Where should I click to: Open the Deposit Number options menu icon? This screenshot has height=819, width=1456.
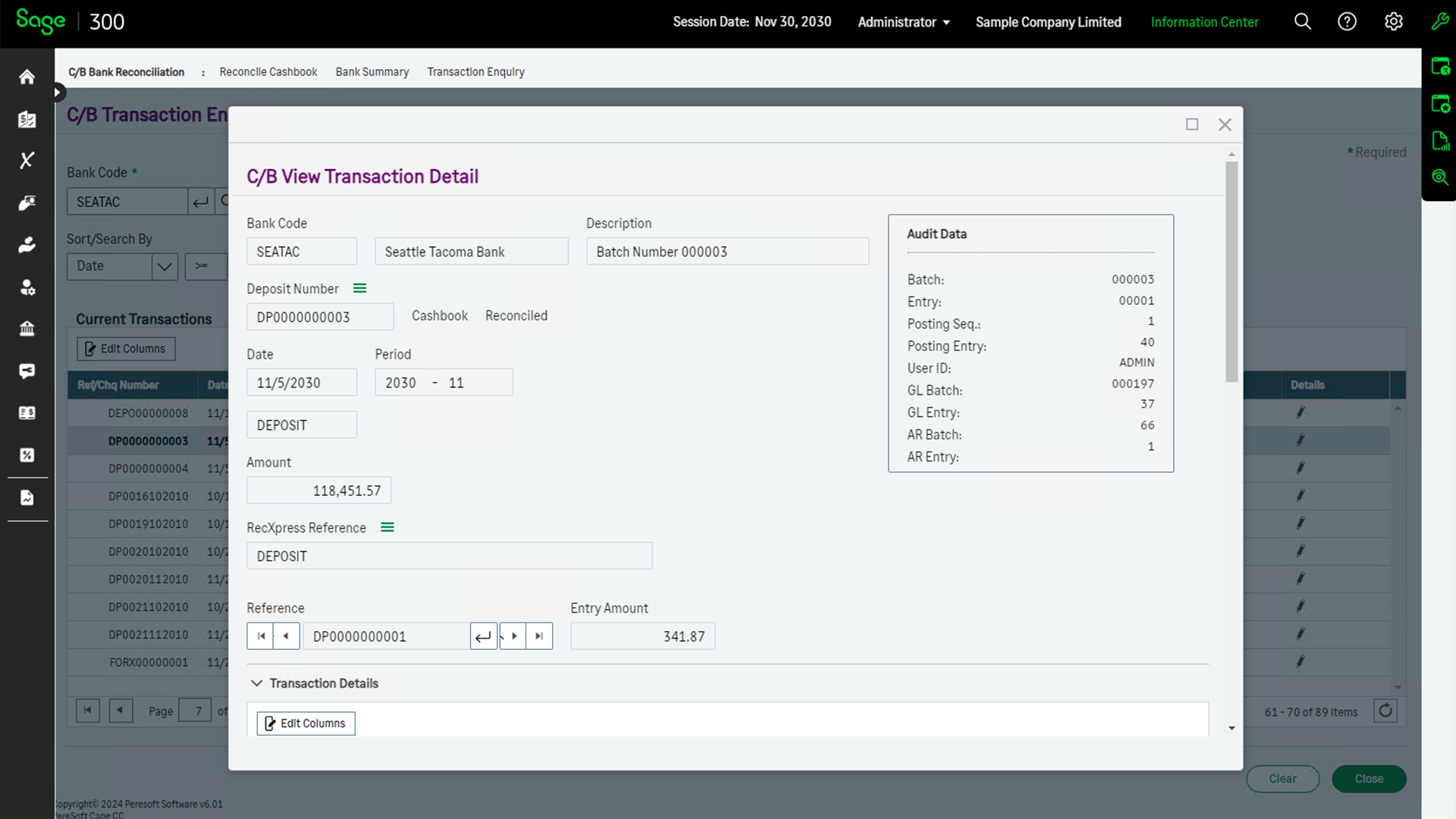[x=359, y=288]
